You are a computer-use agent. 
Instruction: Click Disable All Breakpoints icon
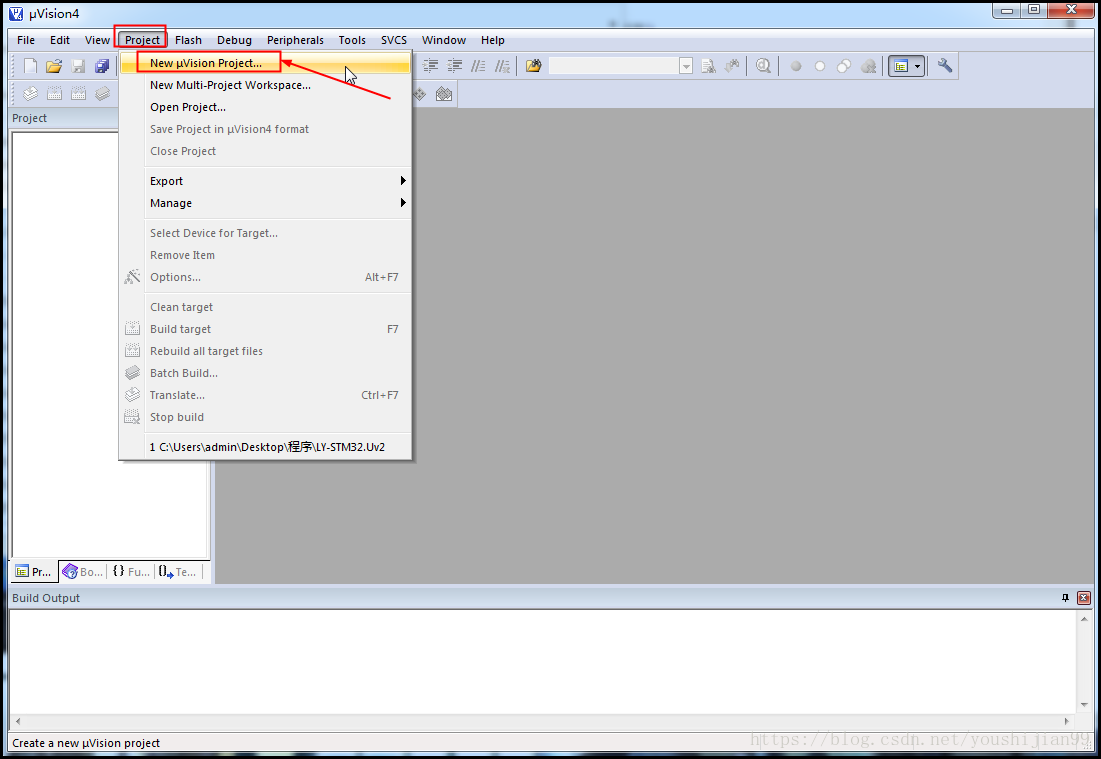tap(844, 66)
